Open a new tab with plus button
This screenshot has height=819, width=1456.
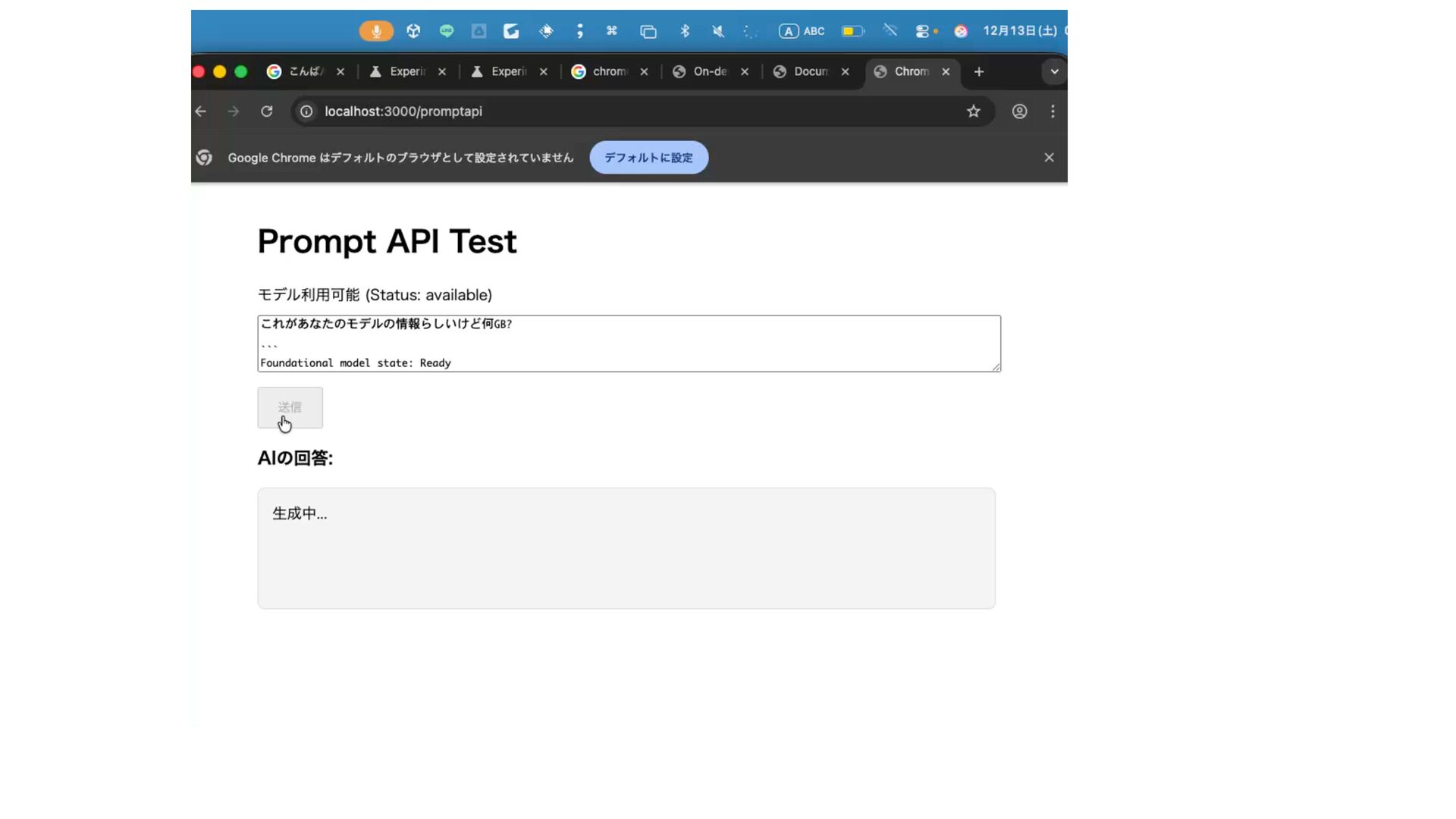click(x=979, y=71)
